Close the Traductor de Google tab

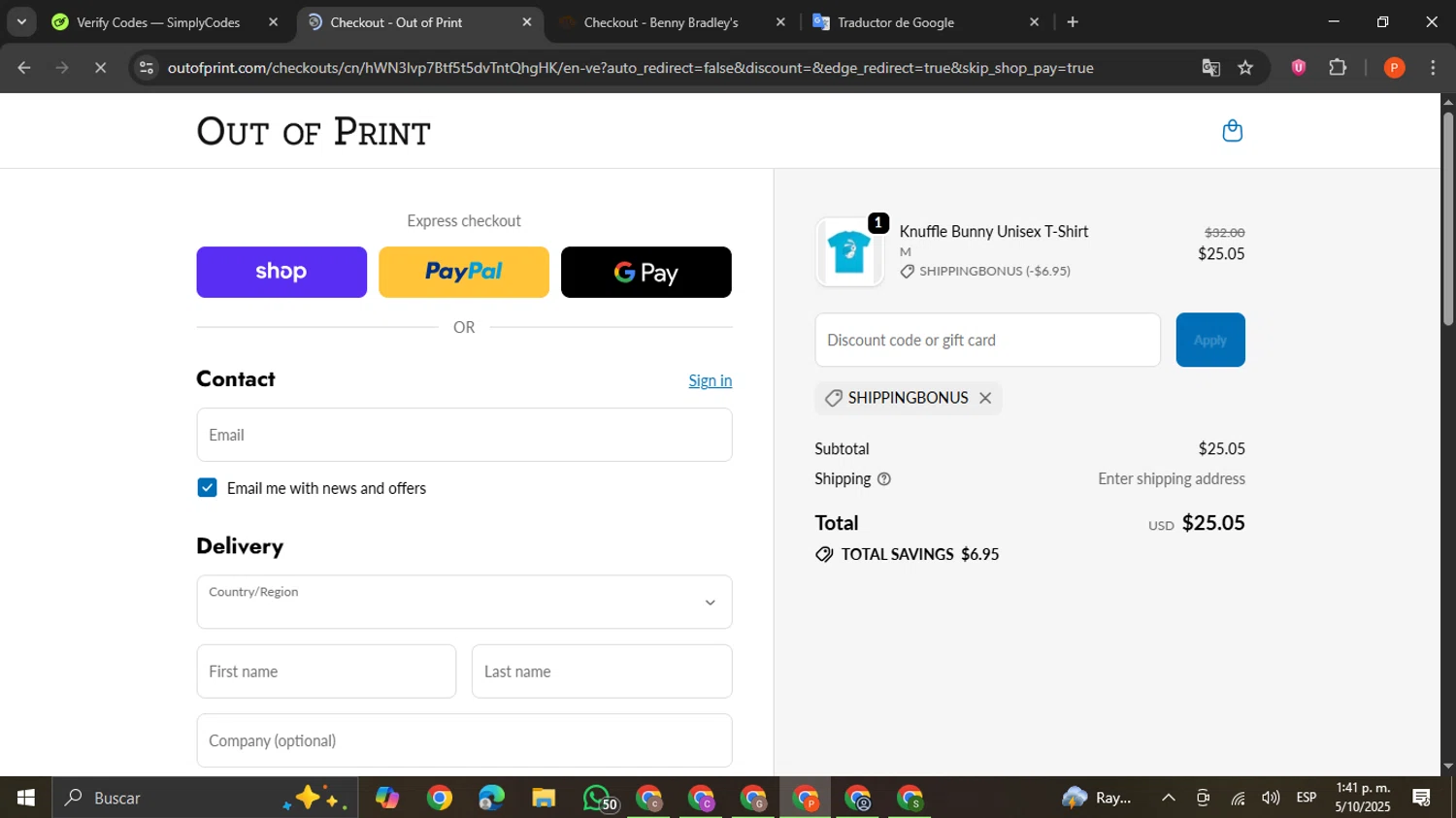point(1034,22)
